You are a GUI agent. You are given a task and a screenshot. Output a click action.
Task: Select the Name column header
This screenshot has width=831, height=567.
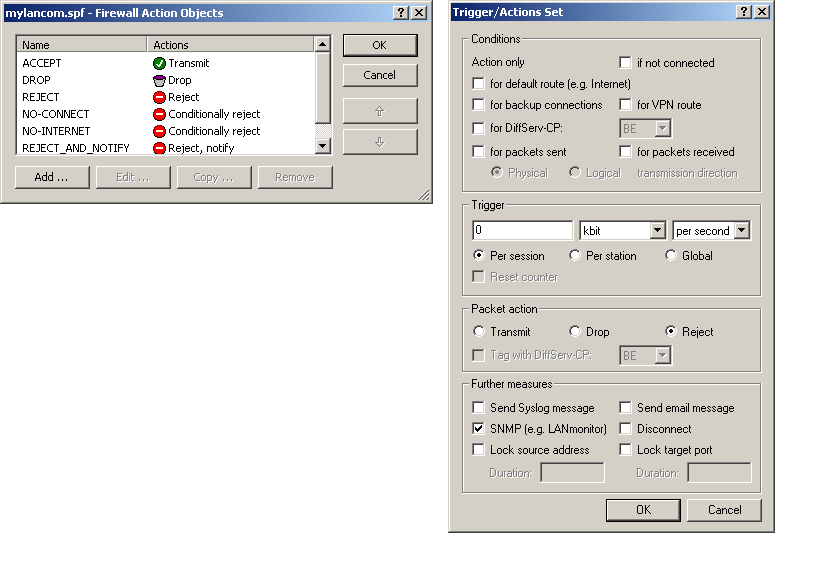pyautogui.click(x=82, y=45)
